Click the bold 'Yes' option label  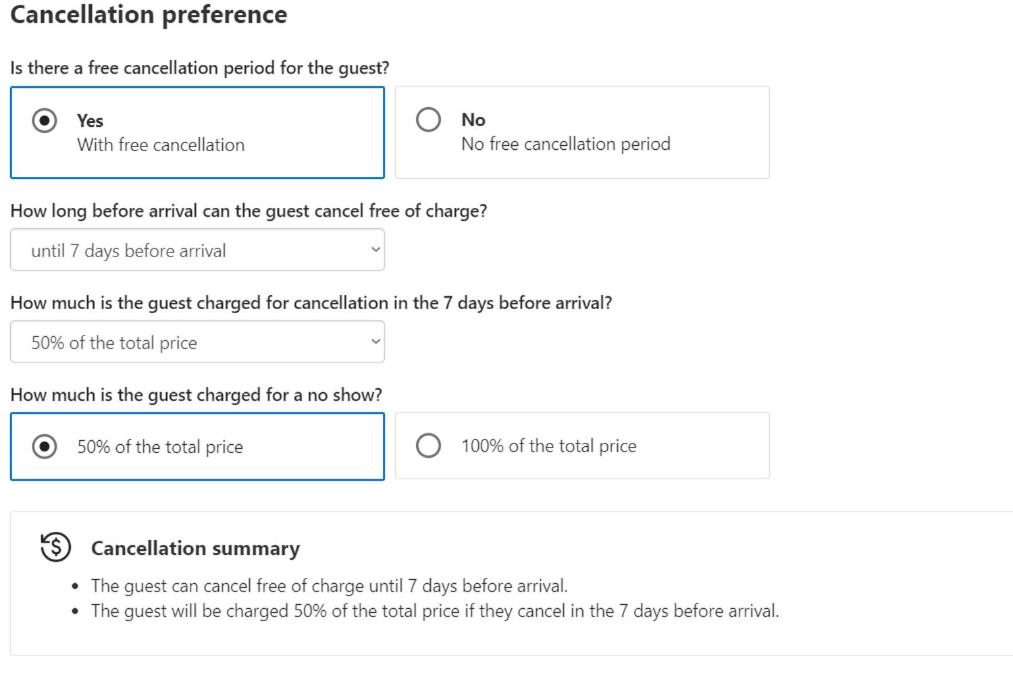pos(90,121)
